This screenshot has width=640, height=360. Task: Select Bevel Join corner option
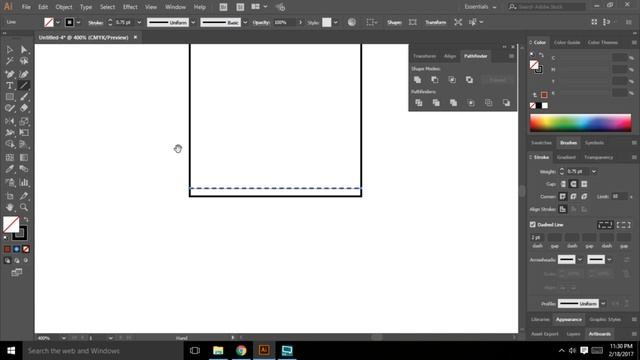pyautogui.click(x=584, y=197)
